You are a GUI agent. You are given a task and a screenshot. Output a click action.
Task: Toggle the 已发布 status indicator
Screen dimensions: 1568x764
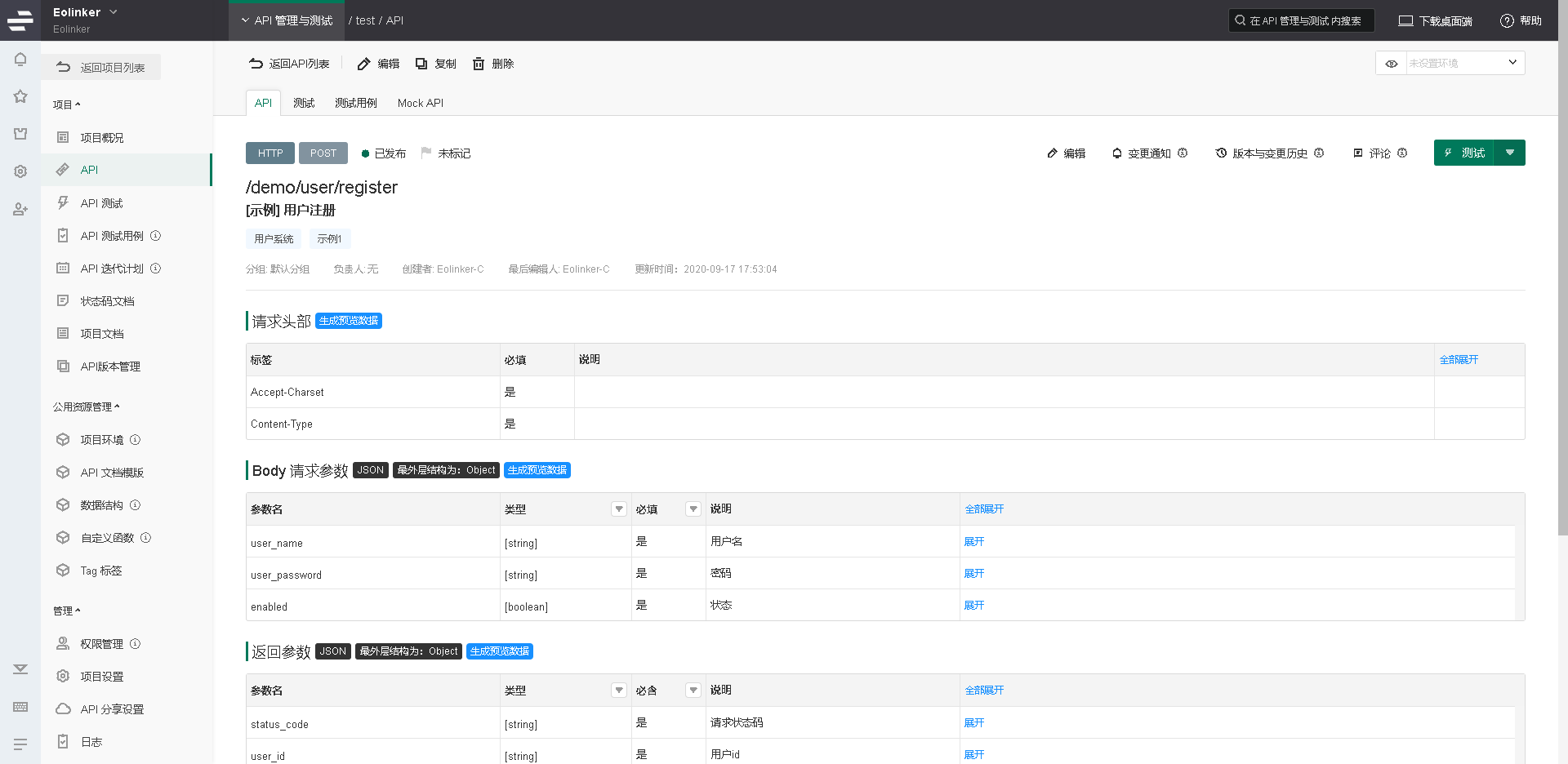(366, 153)
